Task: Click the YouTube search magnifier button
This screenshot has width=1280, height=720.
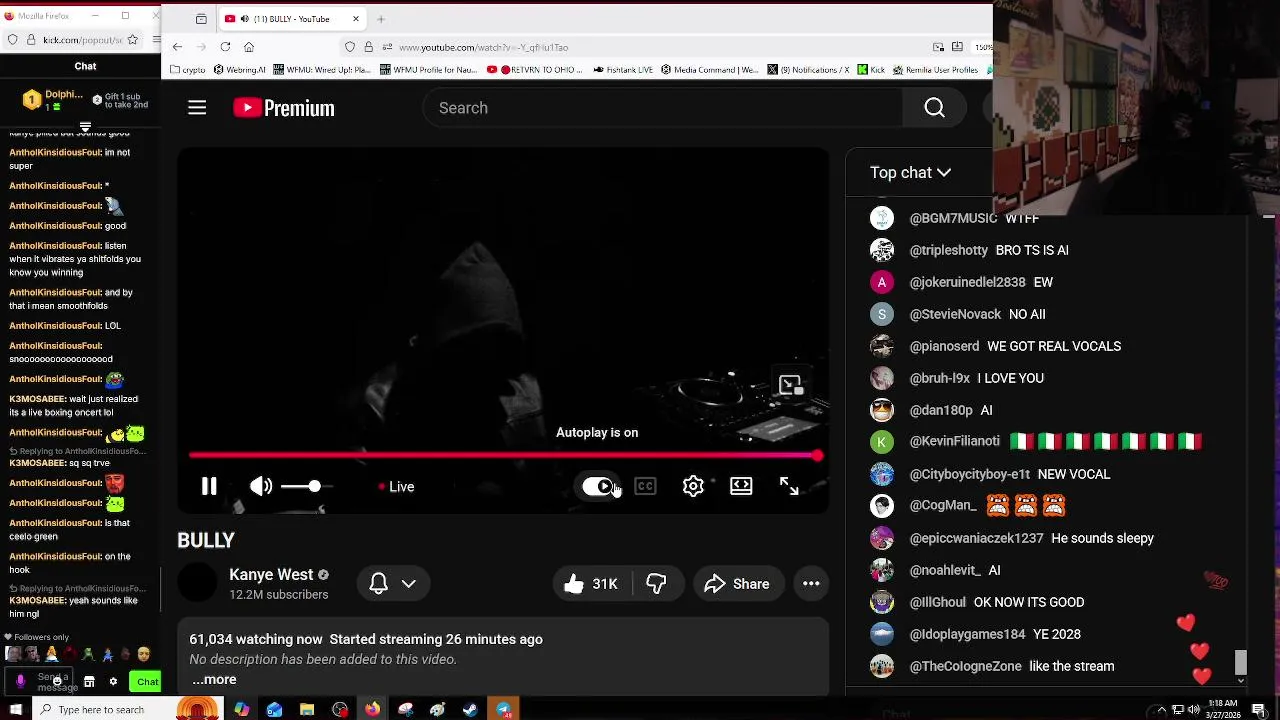Action: [934, 108]
